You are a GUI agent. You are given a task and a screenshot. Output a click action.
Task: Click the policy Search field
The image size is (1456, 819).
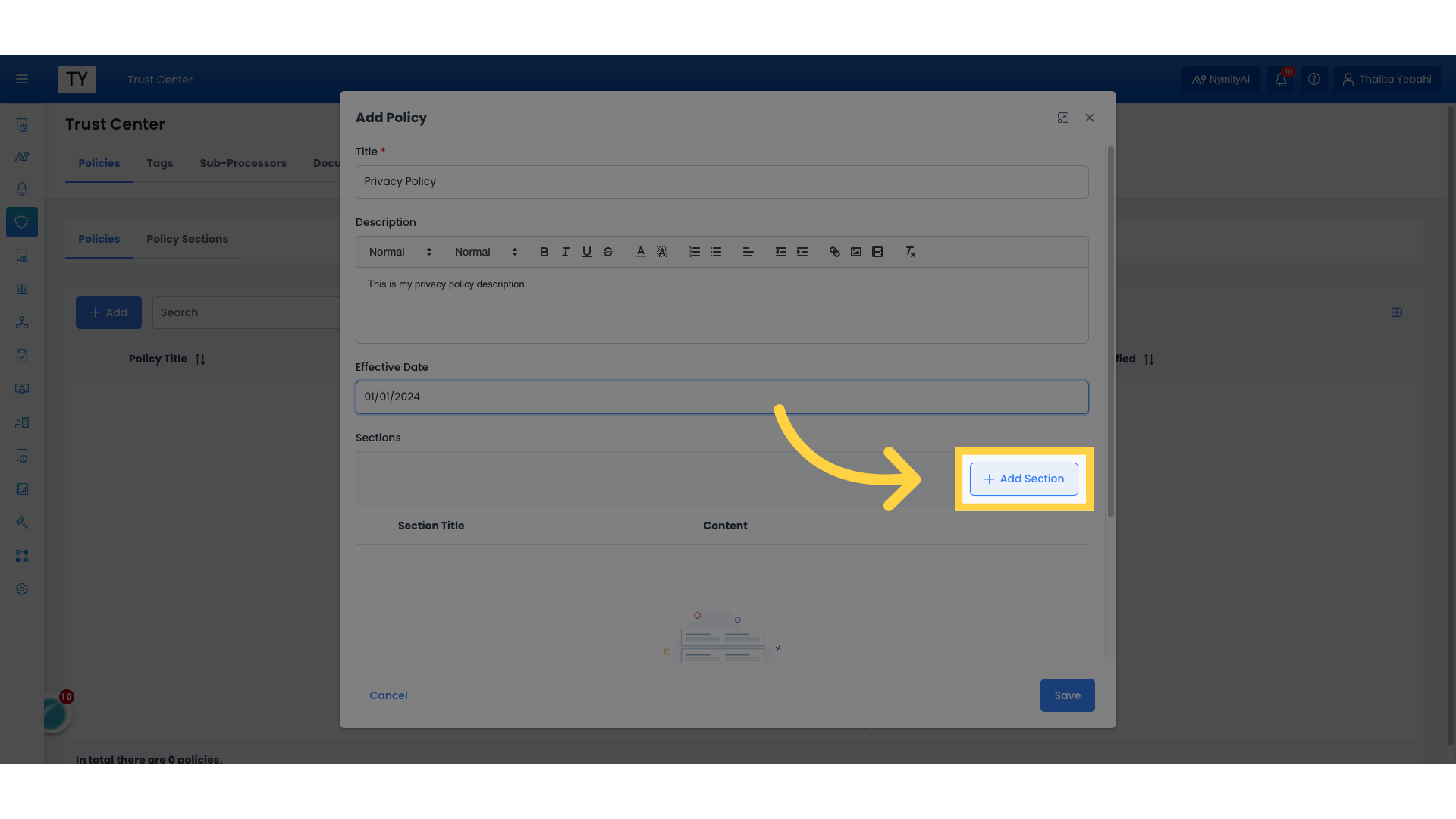point(246,312)
